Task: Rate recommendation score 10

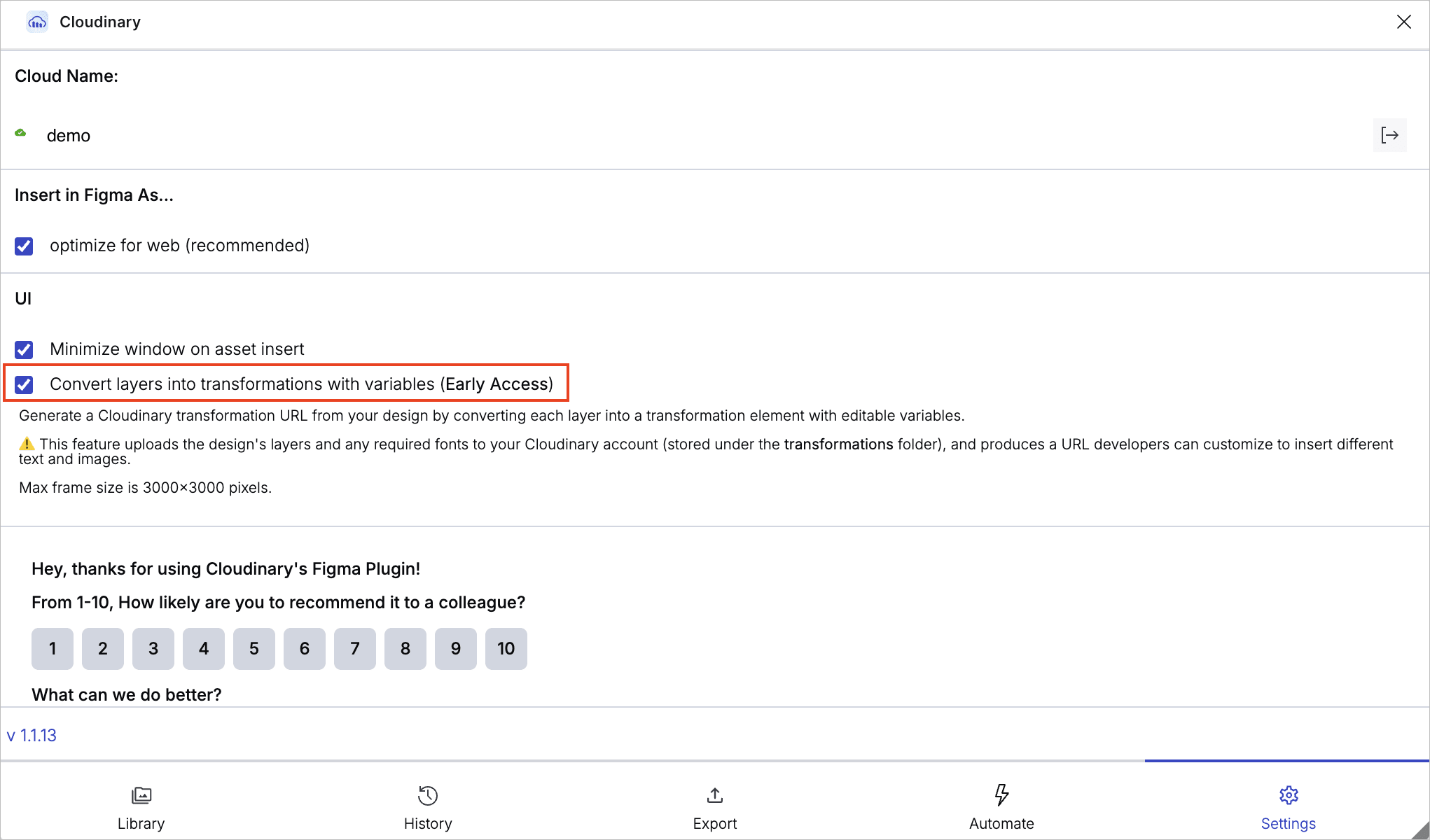Action: [506, 649]
